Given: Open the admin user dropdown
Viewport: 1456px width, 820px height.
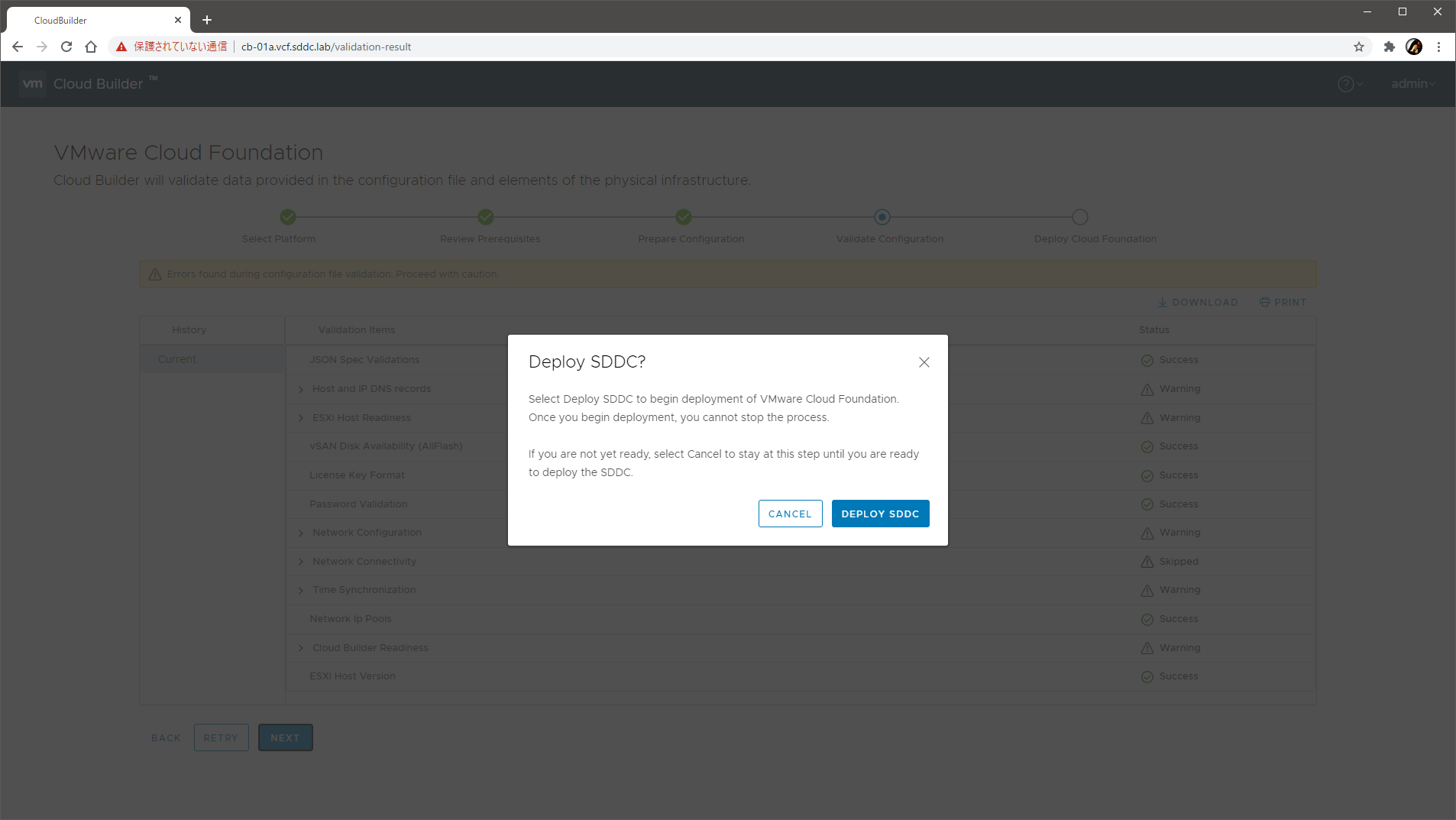Looking at the screenshot, I should [1412, 84].
